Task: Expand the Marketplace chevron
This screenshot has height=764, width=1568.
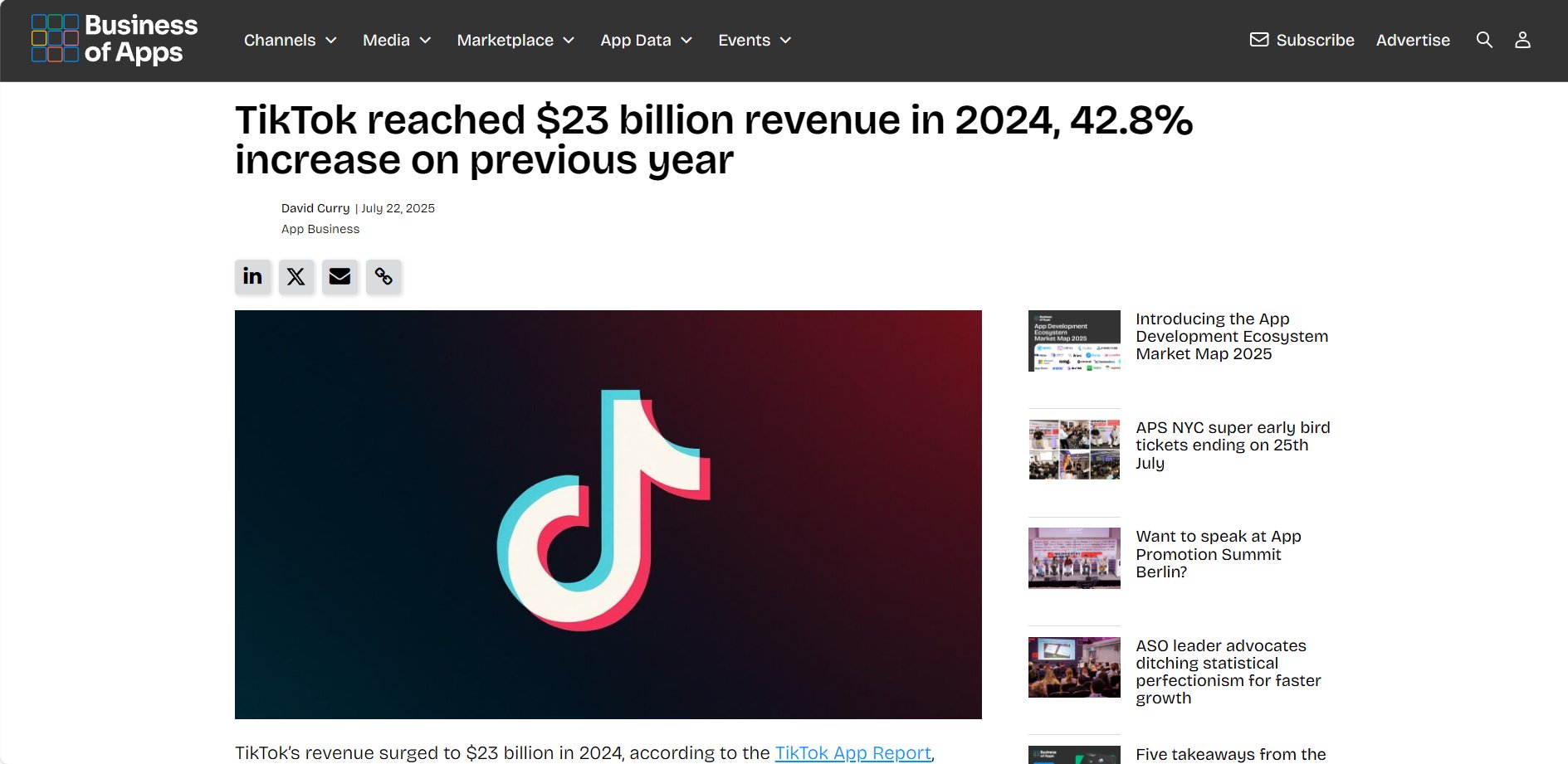Action: coord(569,41)
